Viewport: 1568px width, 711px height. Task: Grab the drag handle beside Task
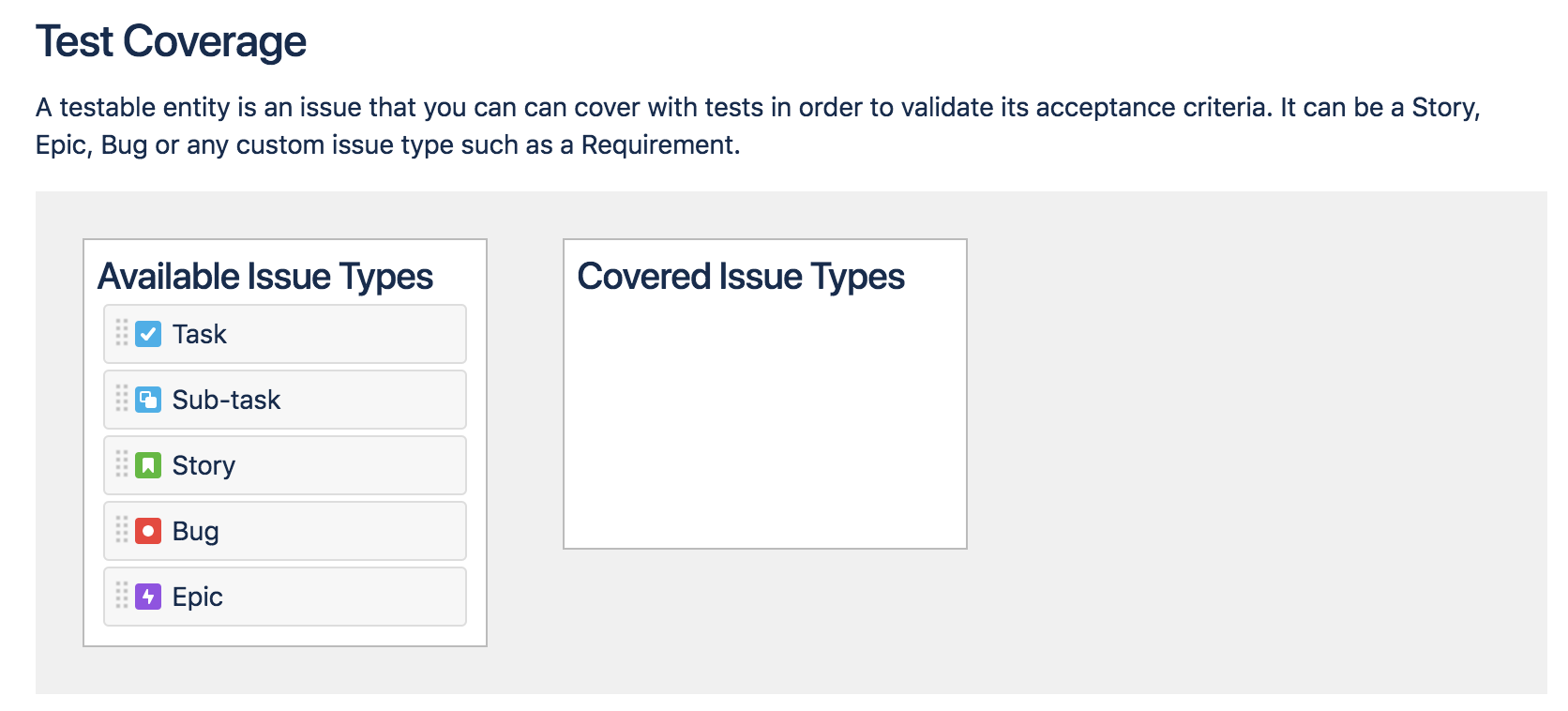click(x=122, y=332)
